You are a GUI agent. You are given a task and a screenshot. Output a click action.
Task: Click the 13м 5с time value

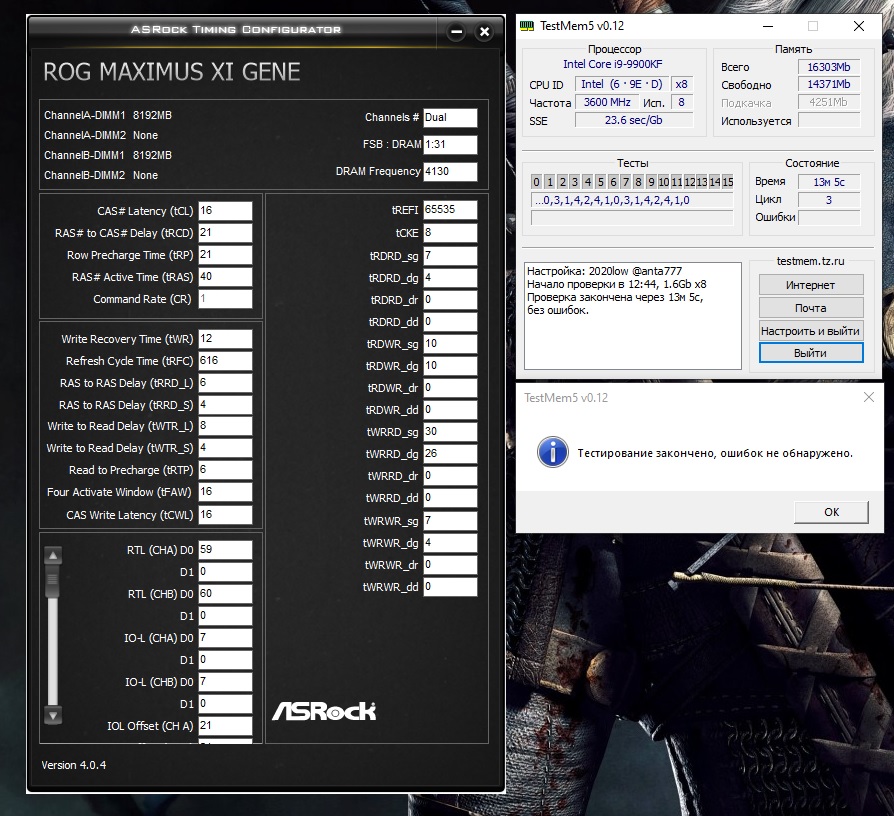pyautogui.click(x=828, y=182)
